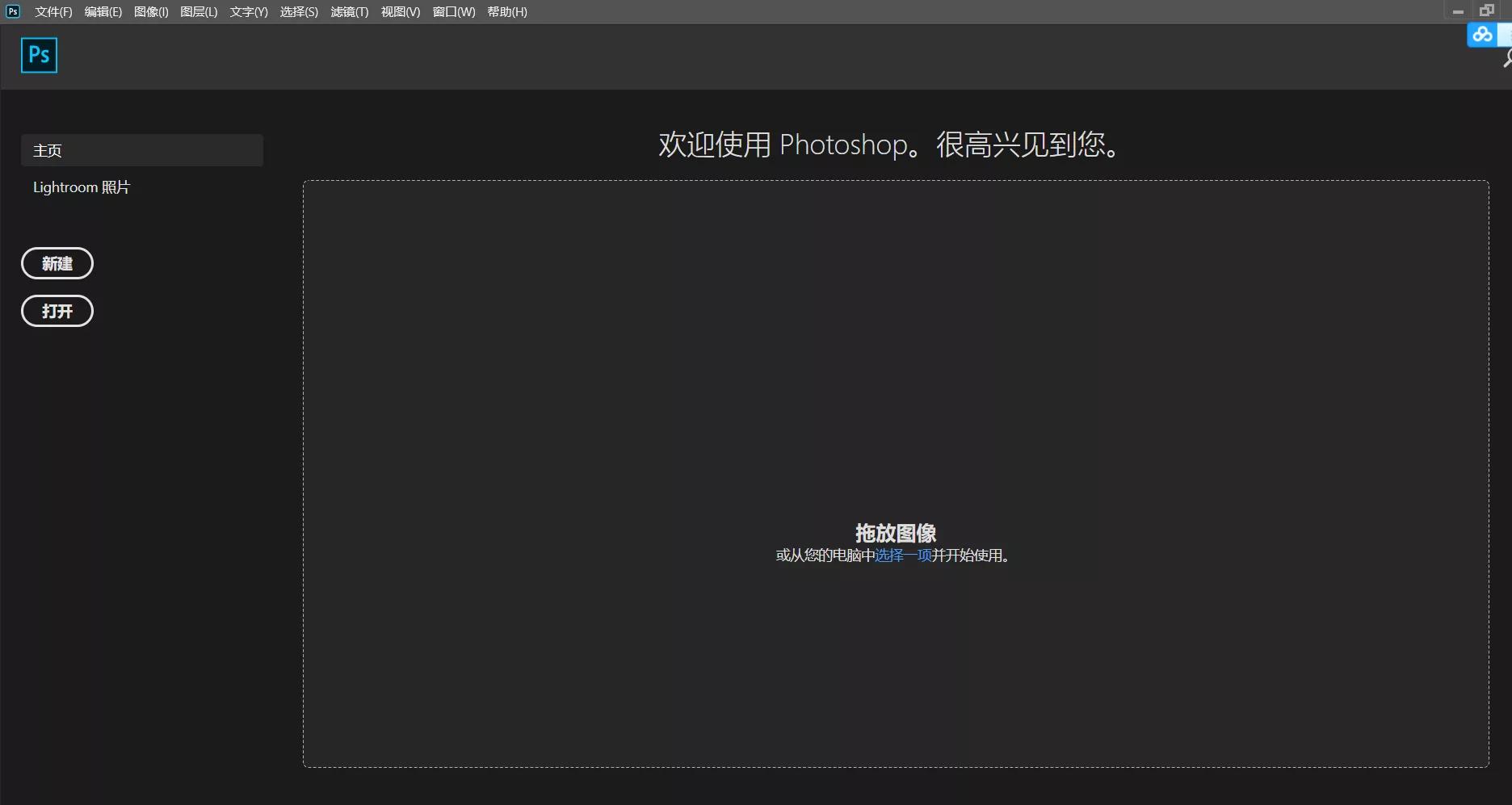Open the 帮助(H) menu
This screenshot has width=1512, height=805.
pos(507,12)
